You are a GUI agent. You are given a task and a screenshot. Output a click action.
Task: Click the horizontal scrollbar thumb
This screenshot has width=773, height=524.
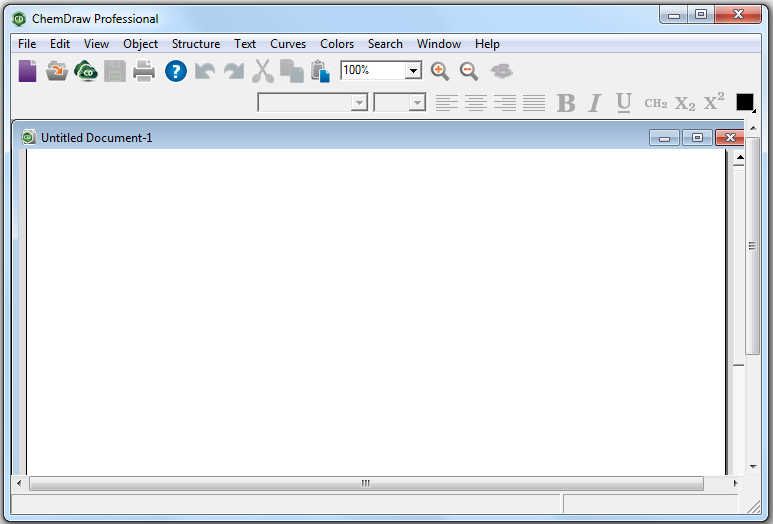[366, 483]
